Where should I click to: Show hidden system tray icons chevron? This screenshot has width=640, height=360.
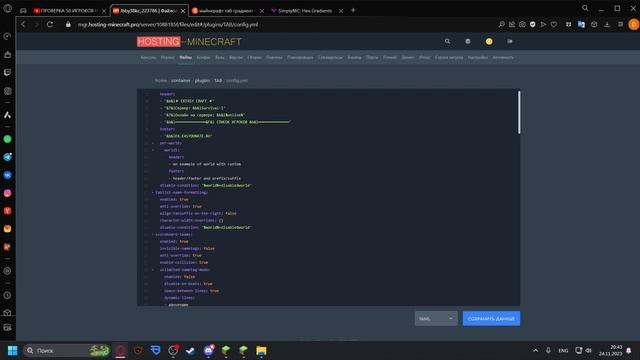coord(536,351)
